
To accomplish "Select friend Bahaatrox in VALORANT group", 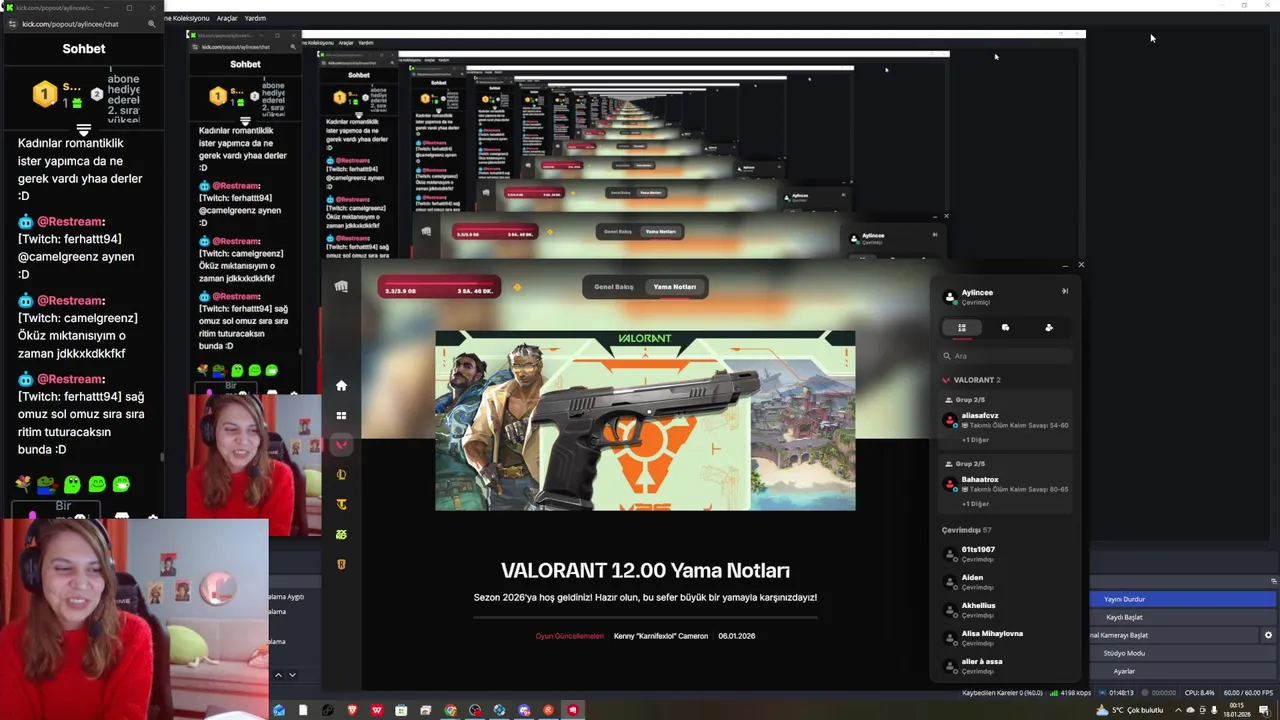I will [1005, 484].
